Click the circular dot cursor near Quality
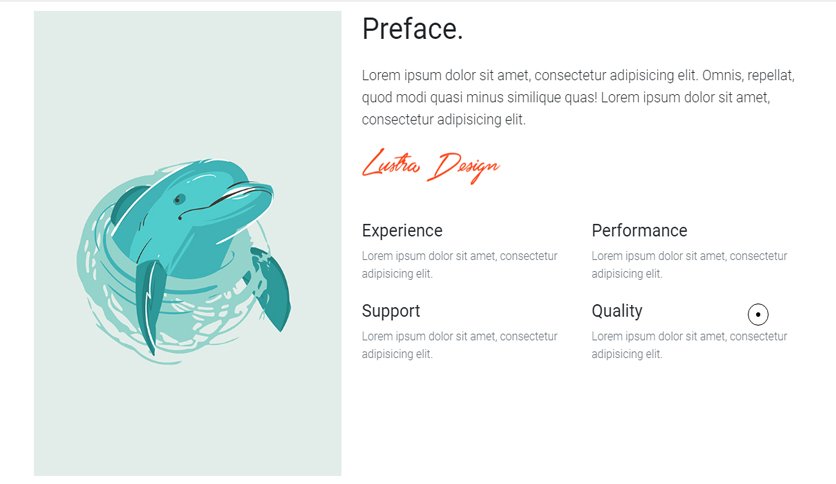This screenshot has width=836, height=484. click(x=758, y=314)
